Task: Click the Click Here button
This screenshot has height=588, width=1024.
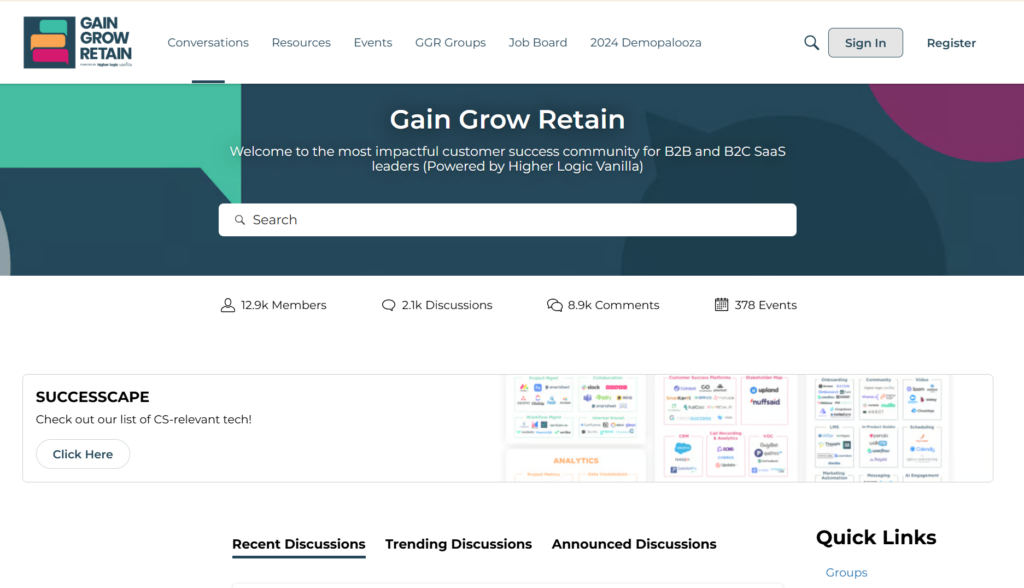Action: click(x=83, y=454)
